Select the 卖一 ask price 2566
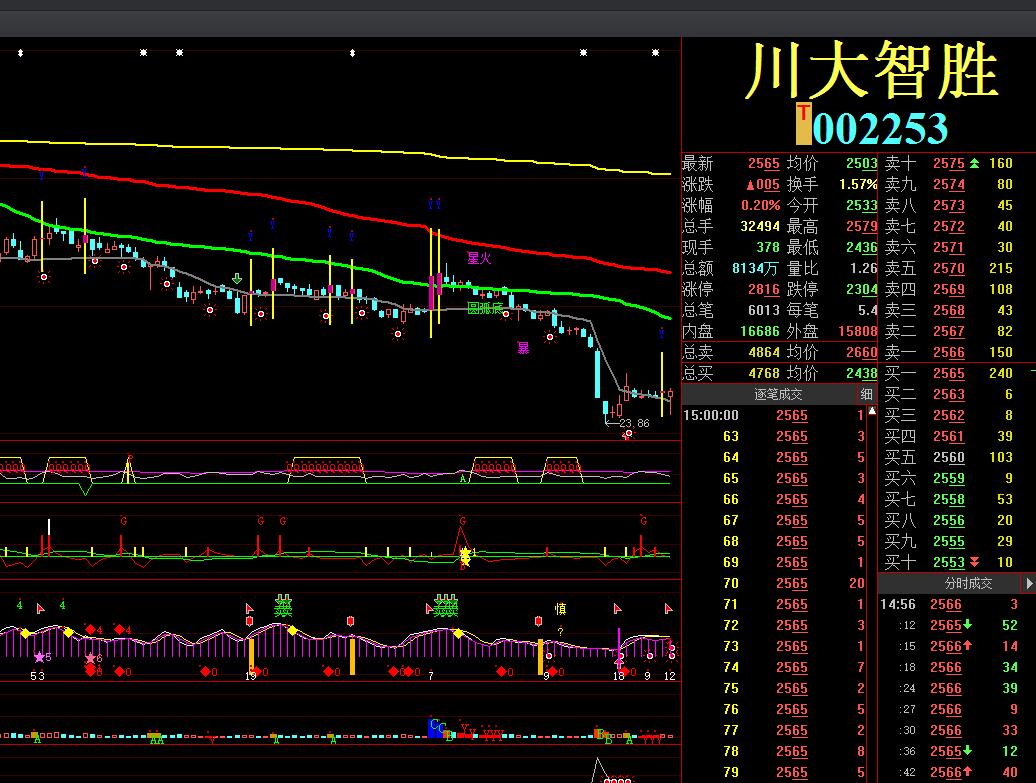Image resolution: width=1036 pixels, height=783 pixels. coord(949,352)
